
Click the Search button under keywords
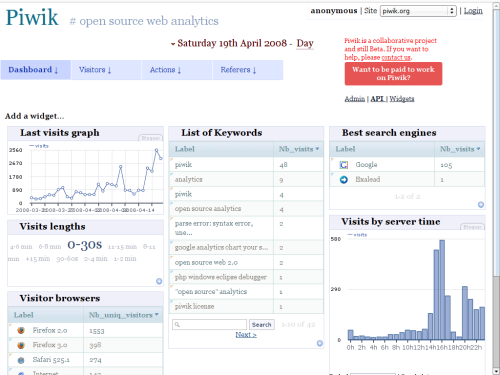262,325
